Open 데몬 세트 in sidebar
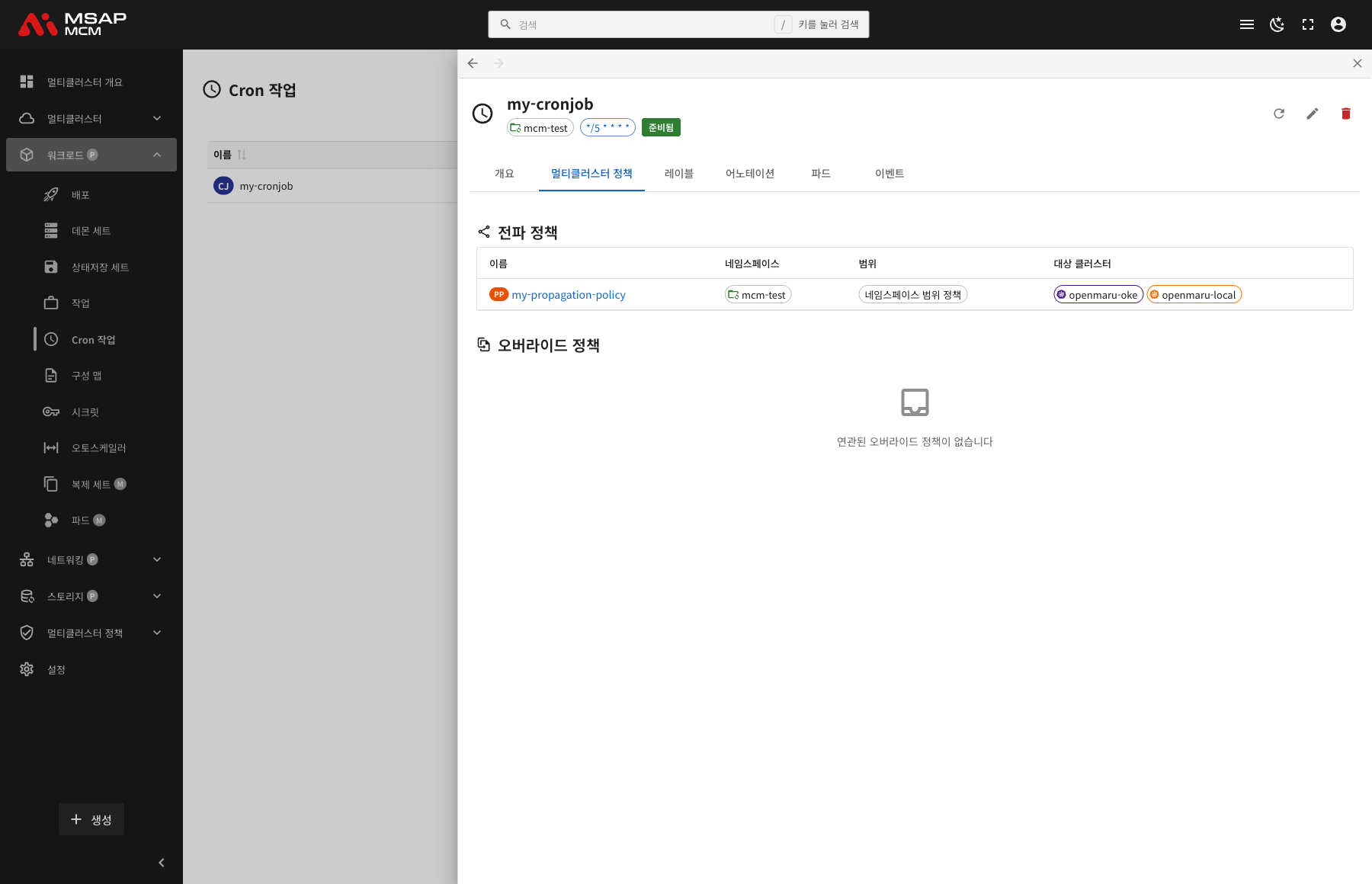Screen dimensions: 1372x884 coord(91,231)
